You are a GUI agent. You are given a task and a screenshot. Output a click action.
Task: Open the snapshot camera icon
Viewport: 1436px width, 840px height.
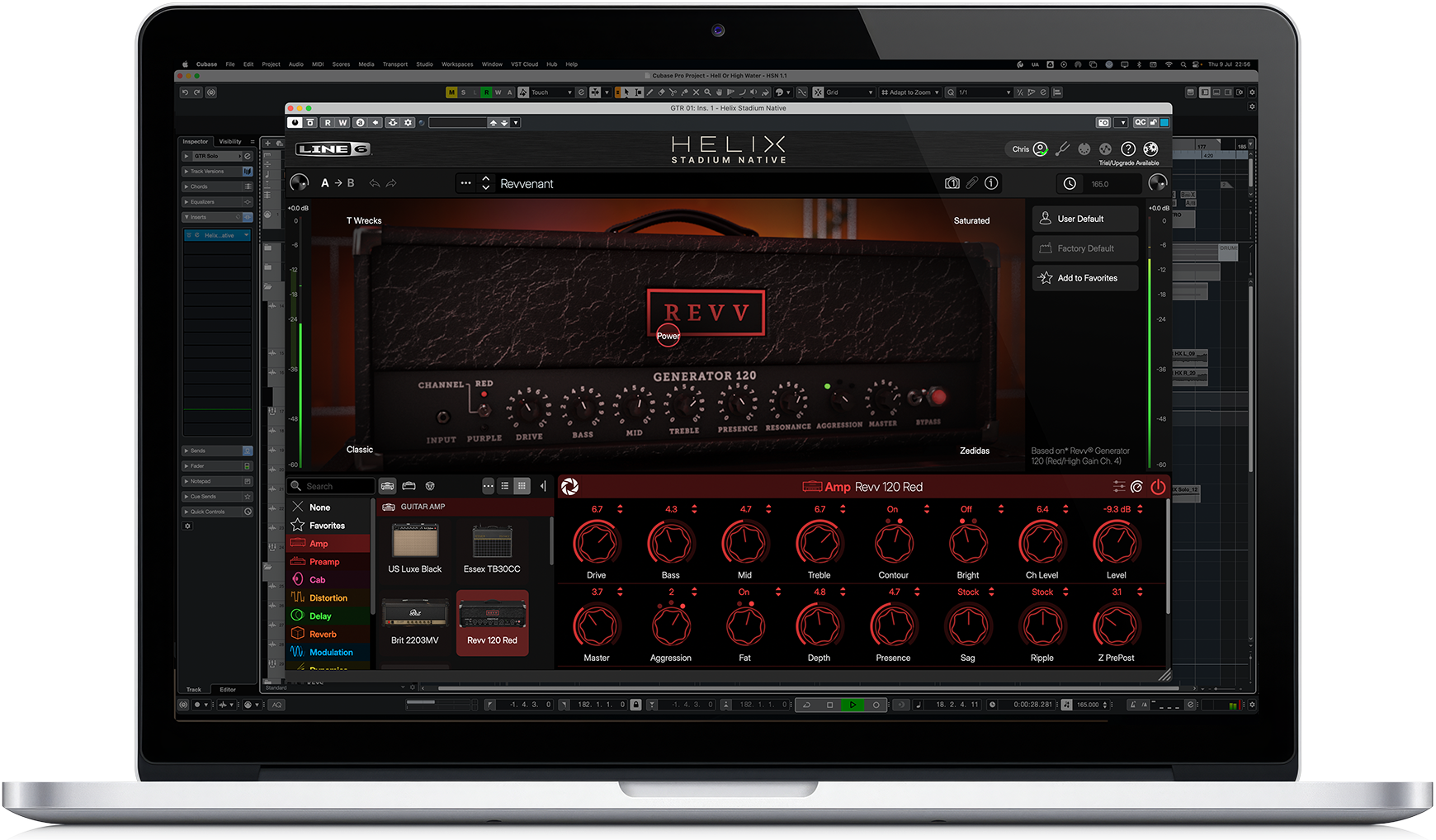(x=952, y=183)
